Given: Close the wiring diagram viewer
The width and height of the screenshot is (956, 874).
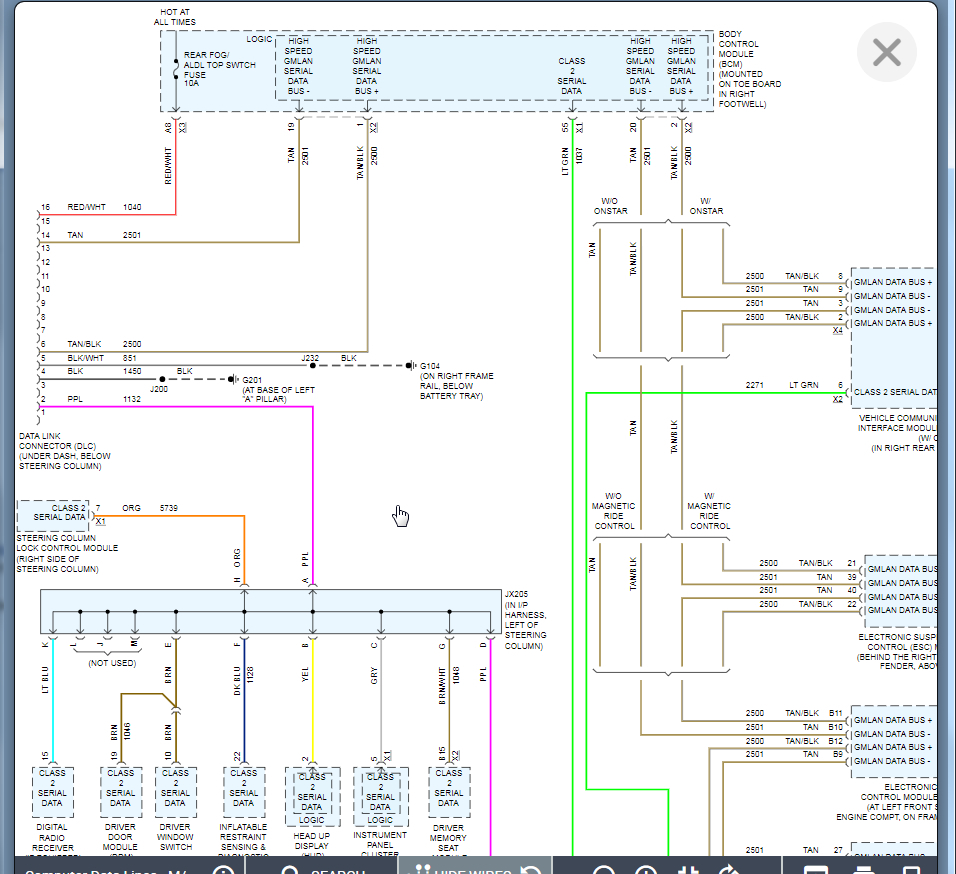Looking at the screenshot, I should tap(886, 52).
